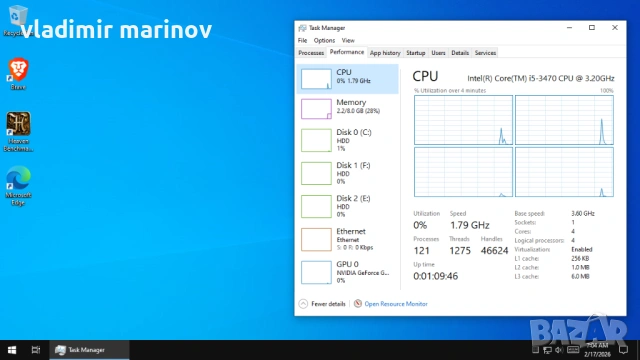
Task: Select the Task Manager taskbar button
Action: (89, 350)
